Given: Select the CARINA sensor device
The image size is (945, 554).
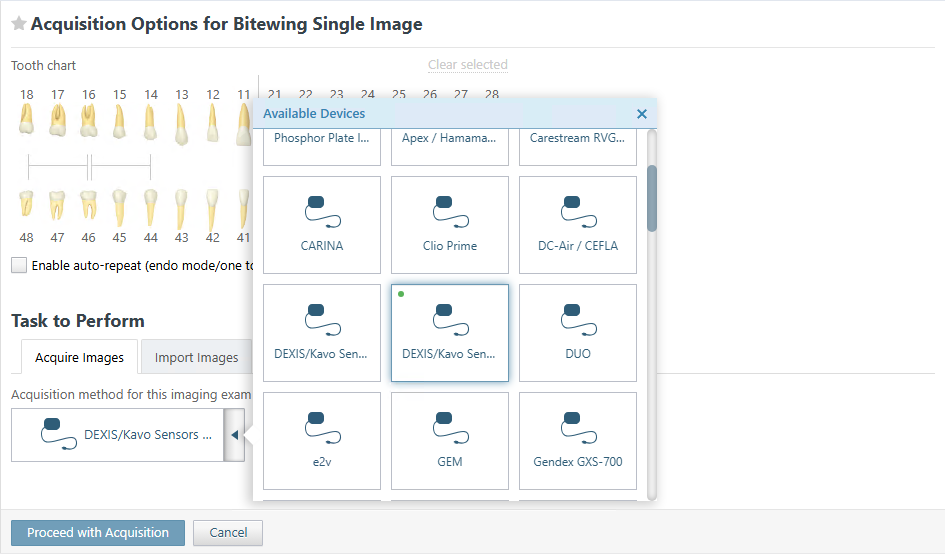Looking at the screenshot, I should 322,225.
